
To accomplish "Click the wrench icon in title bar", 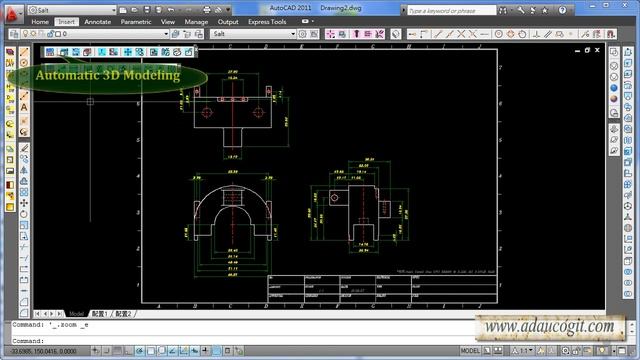I will click(521, 10).
